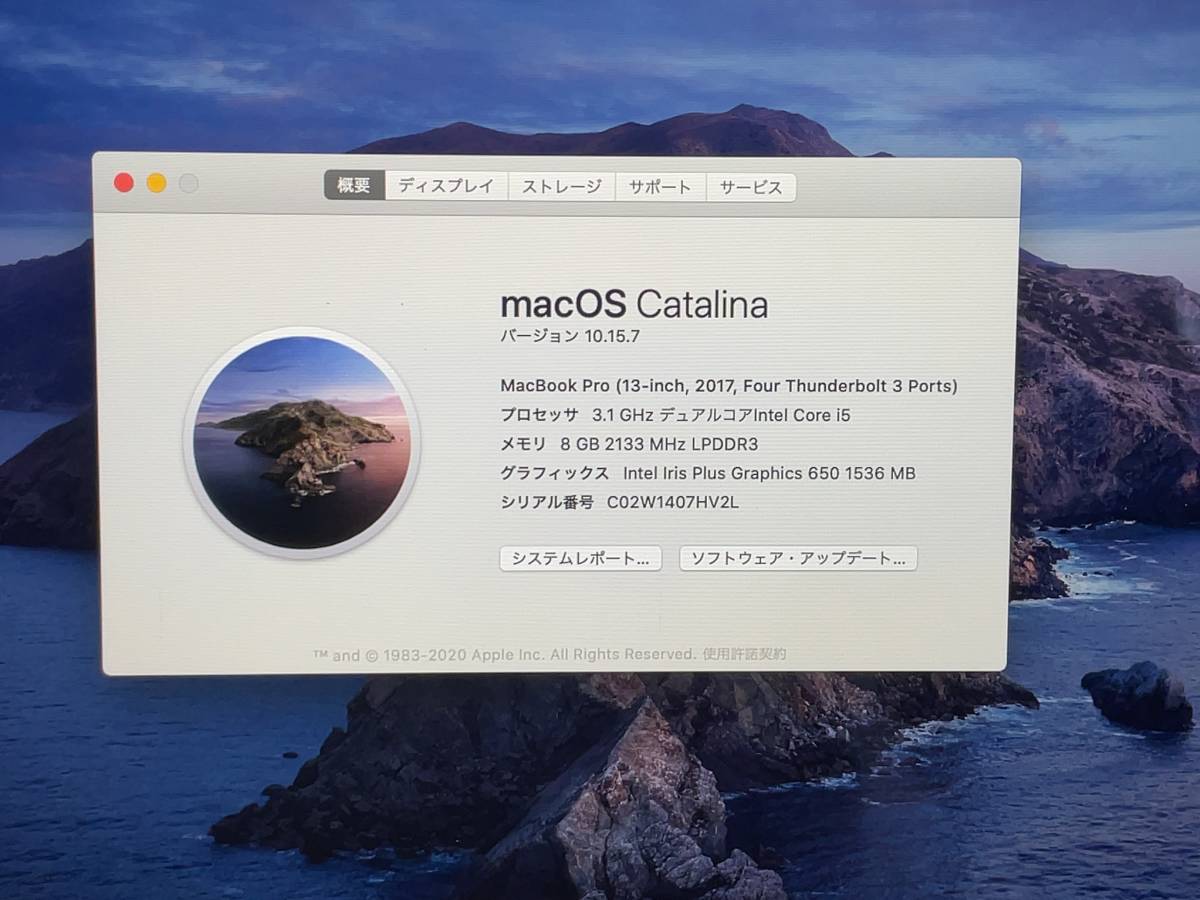Open the 使用許諾契約 license link

click(744, 654)
